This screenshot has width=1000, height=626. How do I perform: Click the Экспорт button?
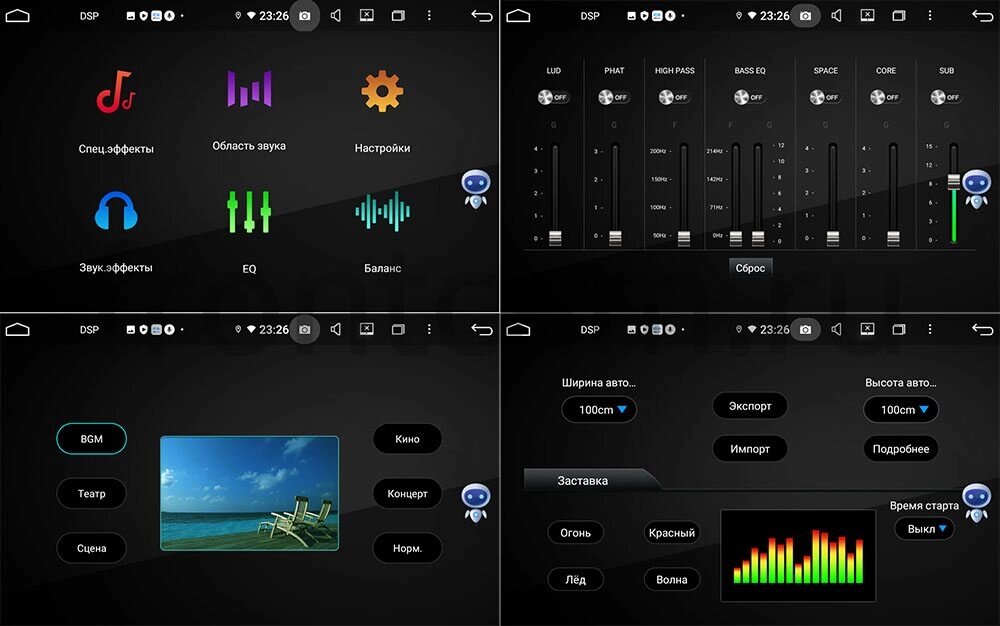click(749, 405)
